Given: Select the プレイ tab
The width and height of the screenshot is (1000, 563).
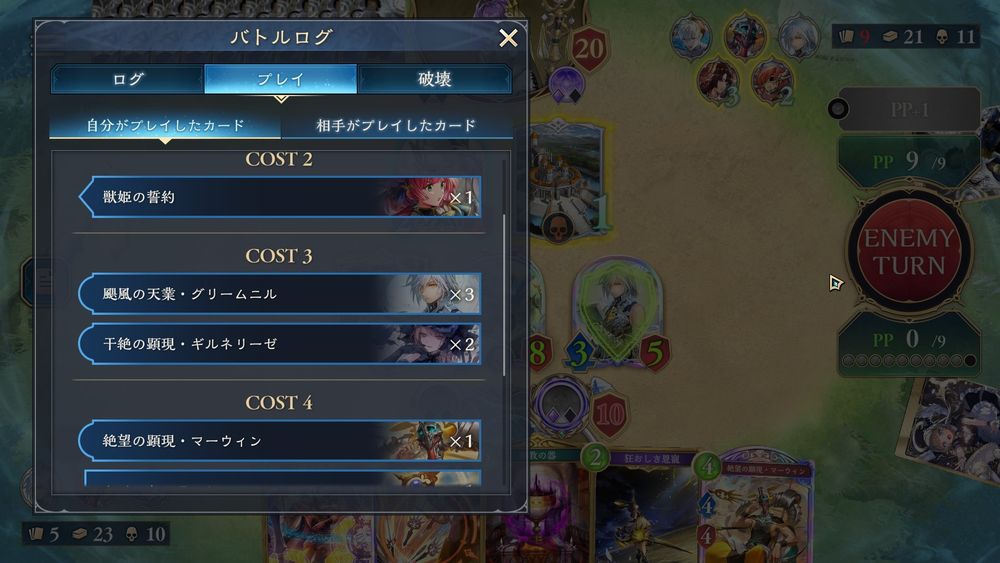Looking at the screenshot, I should [x=281, y=79].
